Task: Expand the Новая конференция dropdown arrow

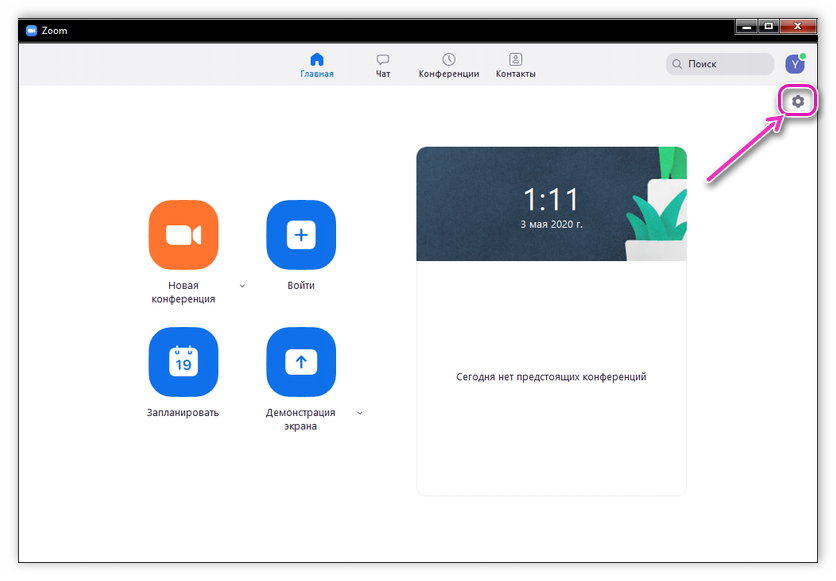Action: [x=242, y=286]
